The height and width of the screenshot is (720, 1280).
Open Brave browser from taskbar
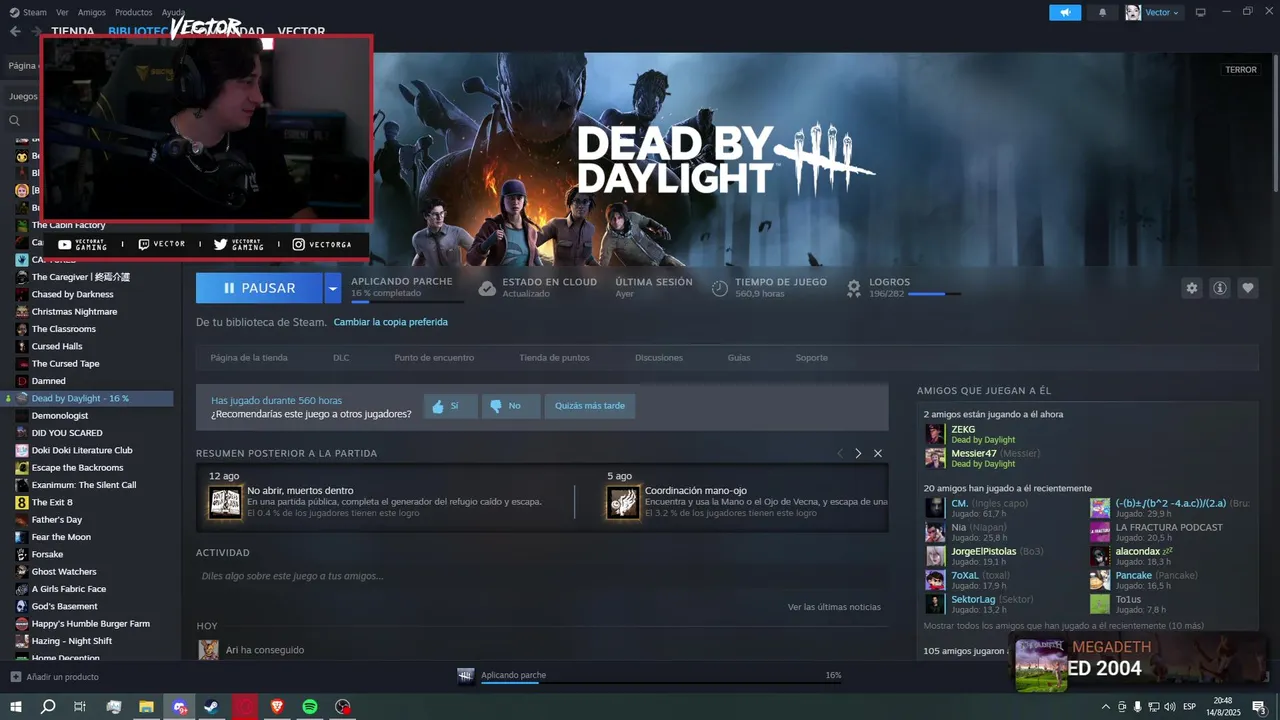point(277,707)
